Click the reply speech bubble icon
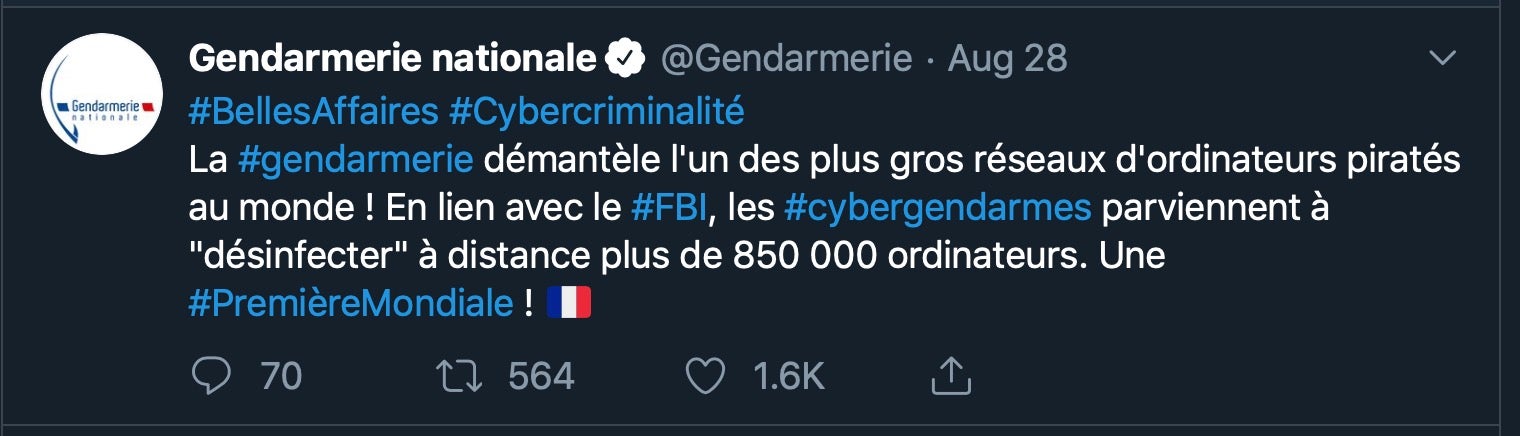Viewport: 1520px width, 436px height. tap(211, 376)
